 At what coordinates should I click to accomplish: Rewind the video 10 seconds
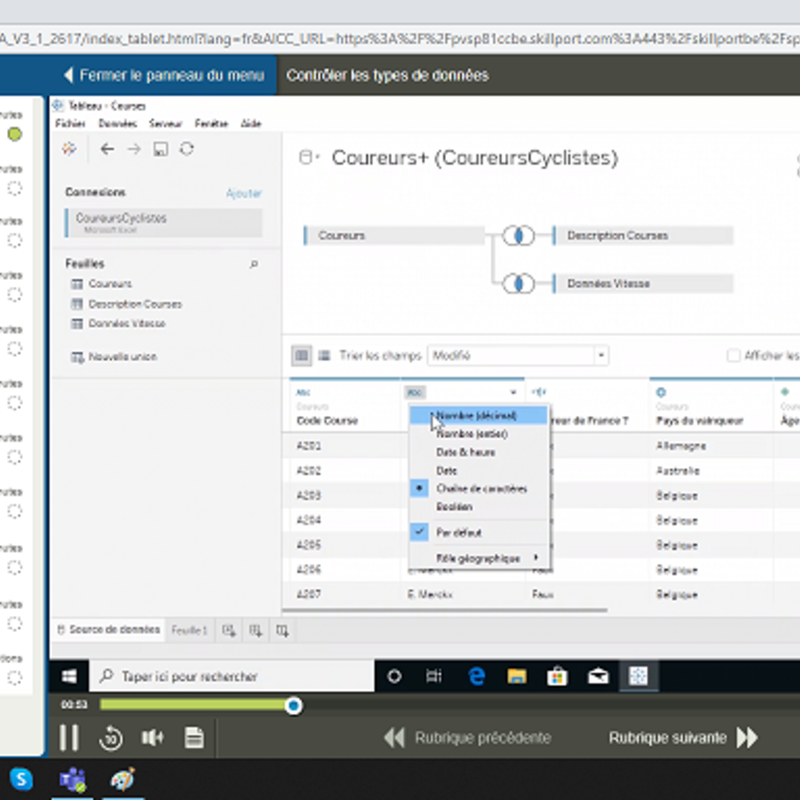click(110, 738)
